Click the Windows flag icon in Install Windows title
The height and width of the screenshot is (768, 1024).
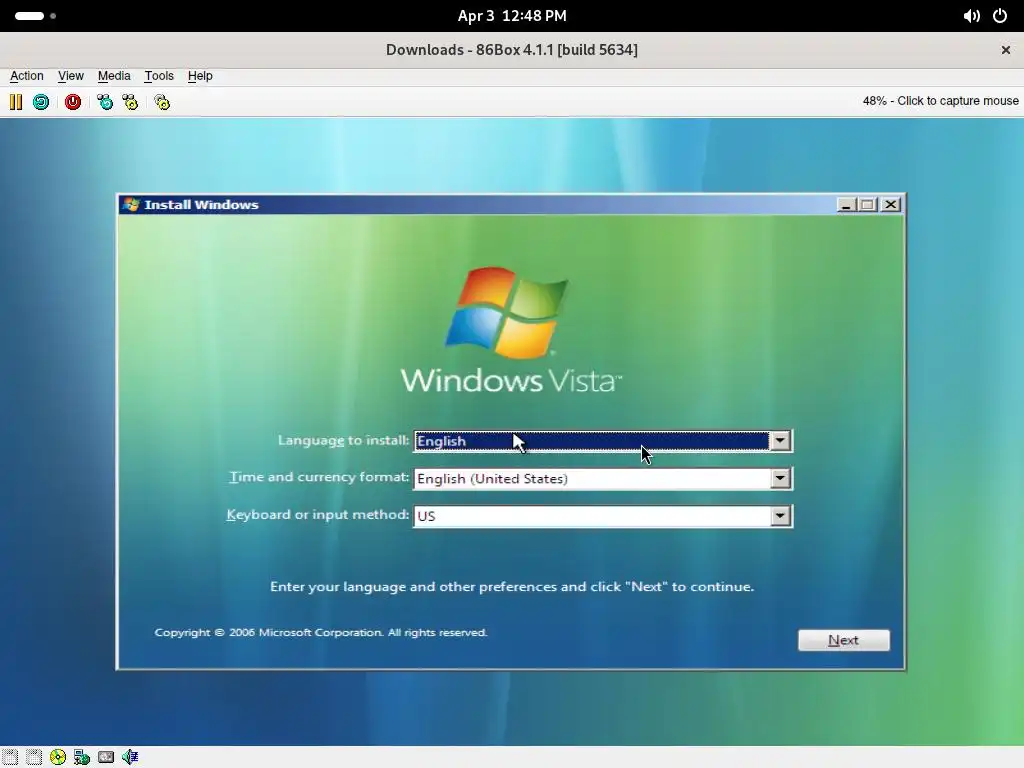tap(131, 204)
